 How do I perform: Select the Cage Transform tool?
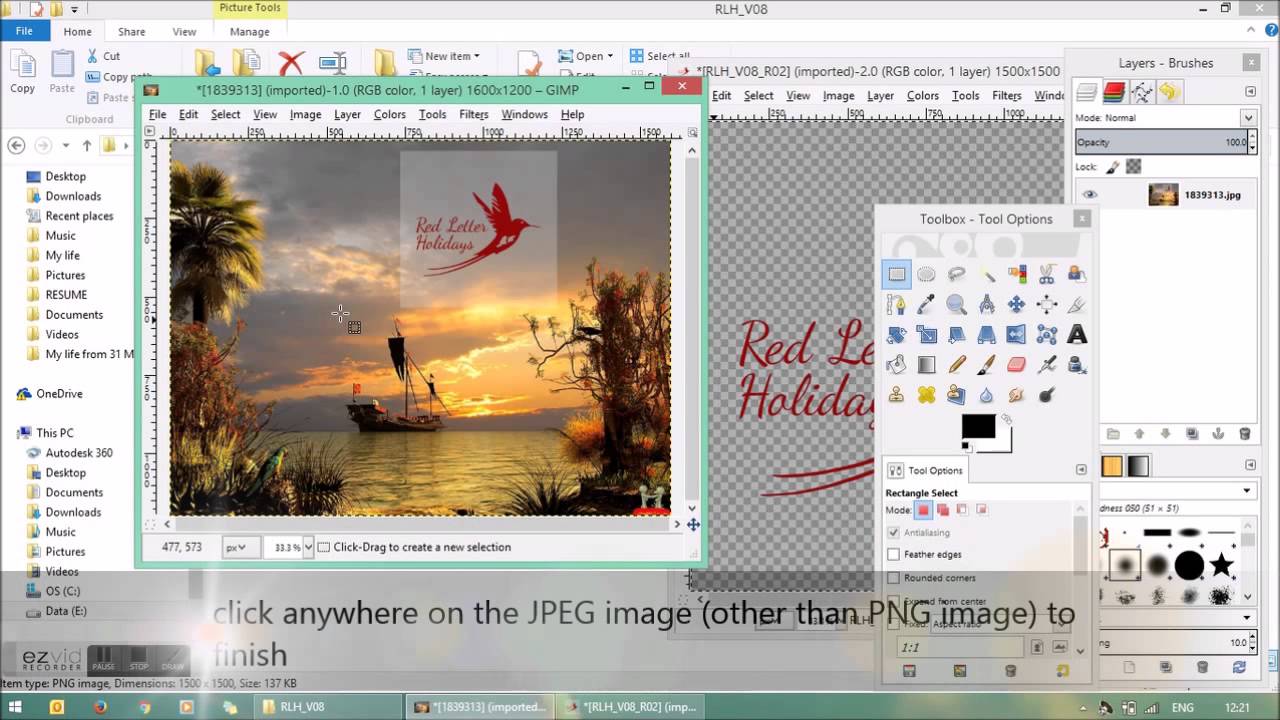(x=1047, y=335)
